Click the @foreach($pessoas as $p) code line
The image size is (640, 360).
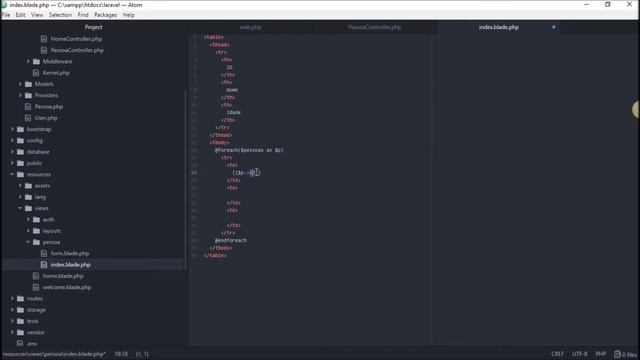pyautogui.click(x=249, y=150)
